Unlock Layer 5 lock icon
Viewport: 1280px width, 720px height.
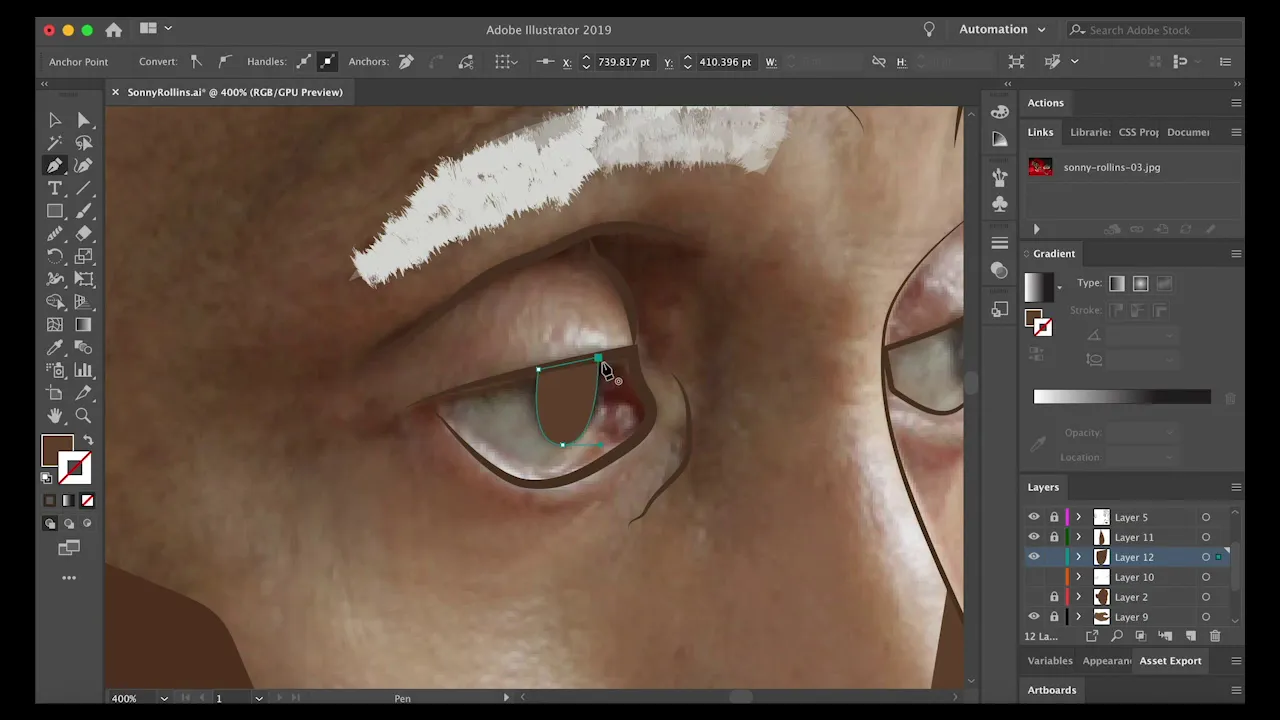click(x=1054, y=517)
